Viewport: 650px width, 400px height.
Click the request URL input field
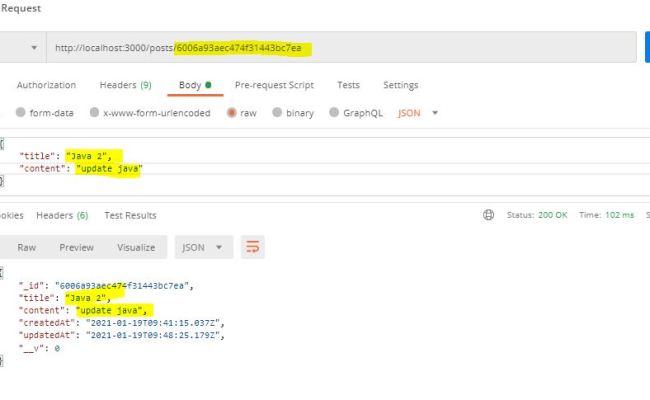point(341,48)
